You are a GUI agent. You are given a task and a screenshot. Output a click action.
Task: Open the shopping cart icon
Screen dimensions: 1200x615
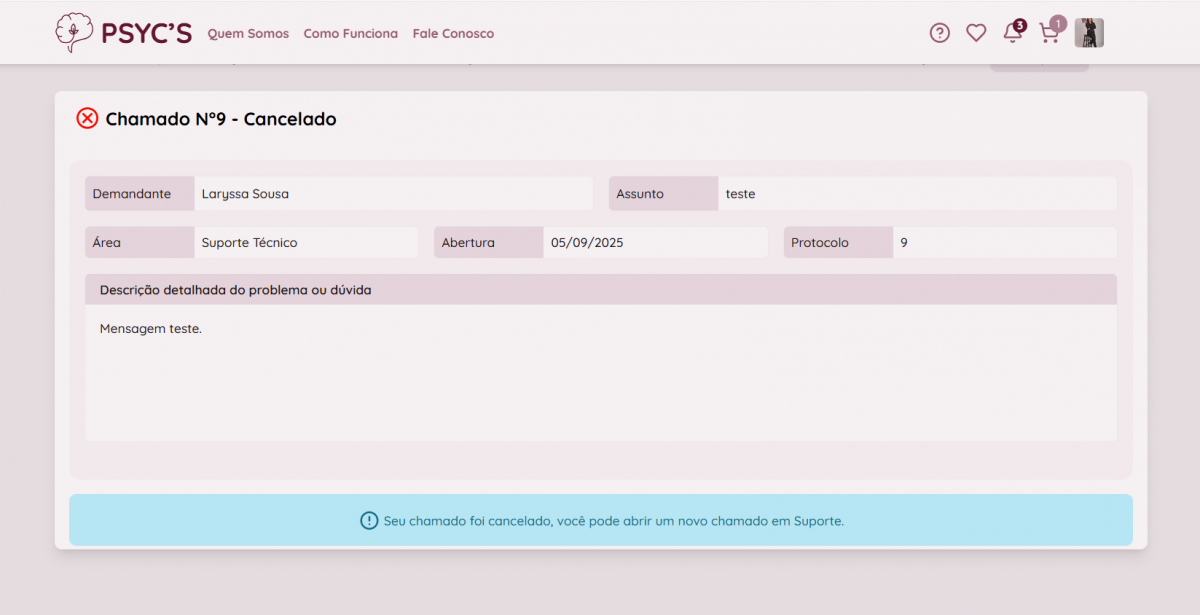click(x=1049, y=33)
